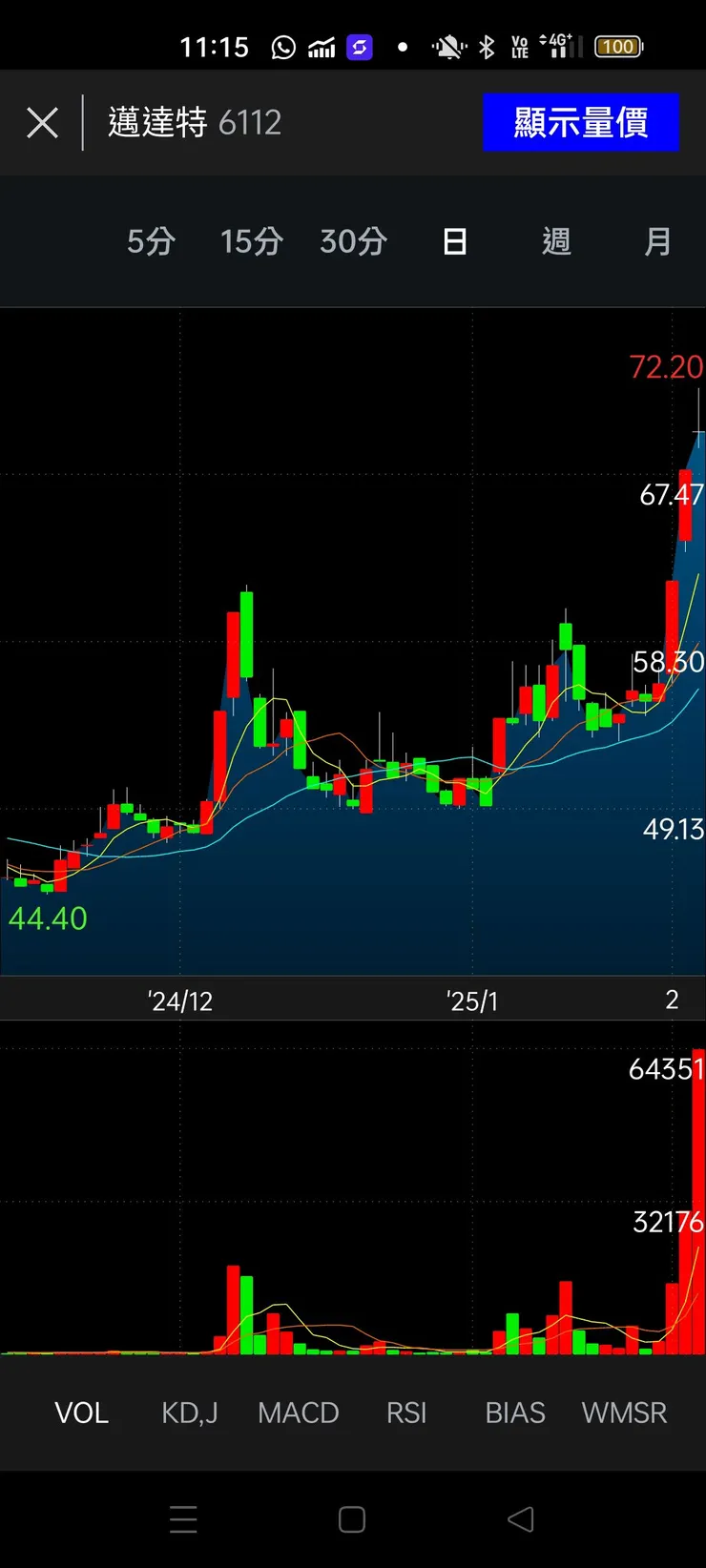Viewport: 706px width, 1568px height.
Task: Select the VOL indicator tab
Action: point(81,1413)
